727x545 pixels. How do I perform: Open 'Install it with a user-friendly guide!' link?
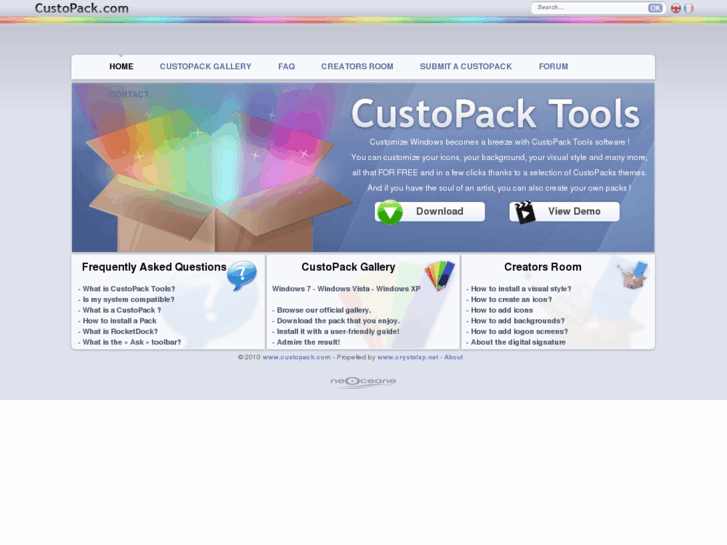(338, 331)
